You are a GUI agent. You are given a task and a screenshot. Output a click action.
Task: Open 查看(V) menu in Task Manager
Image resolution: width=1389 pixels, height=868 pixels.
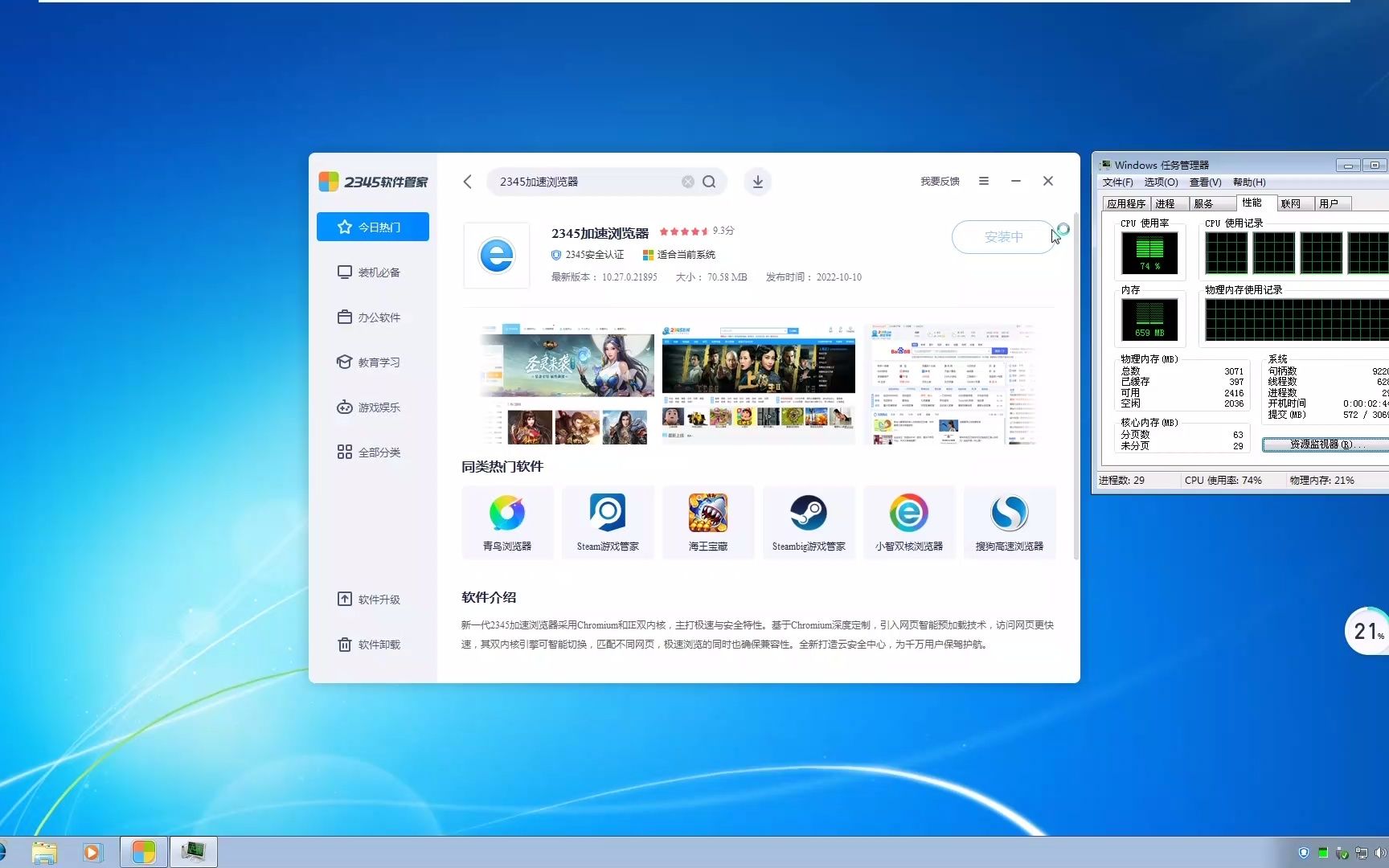(1205, 182)
